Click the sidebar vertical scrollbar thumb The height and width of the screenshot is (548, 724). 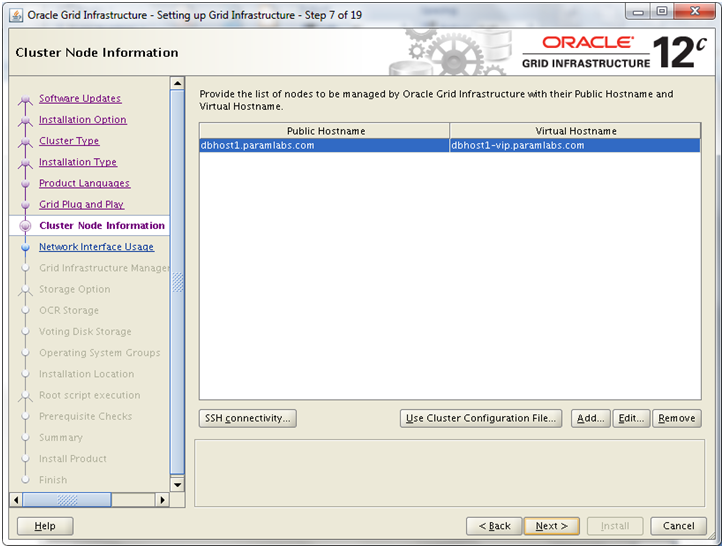tap(177, 282)
